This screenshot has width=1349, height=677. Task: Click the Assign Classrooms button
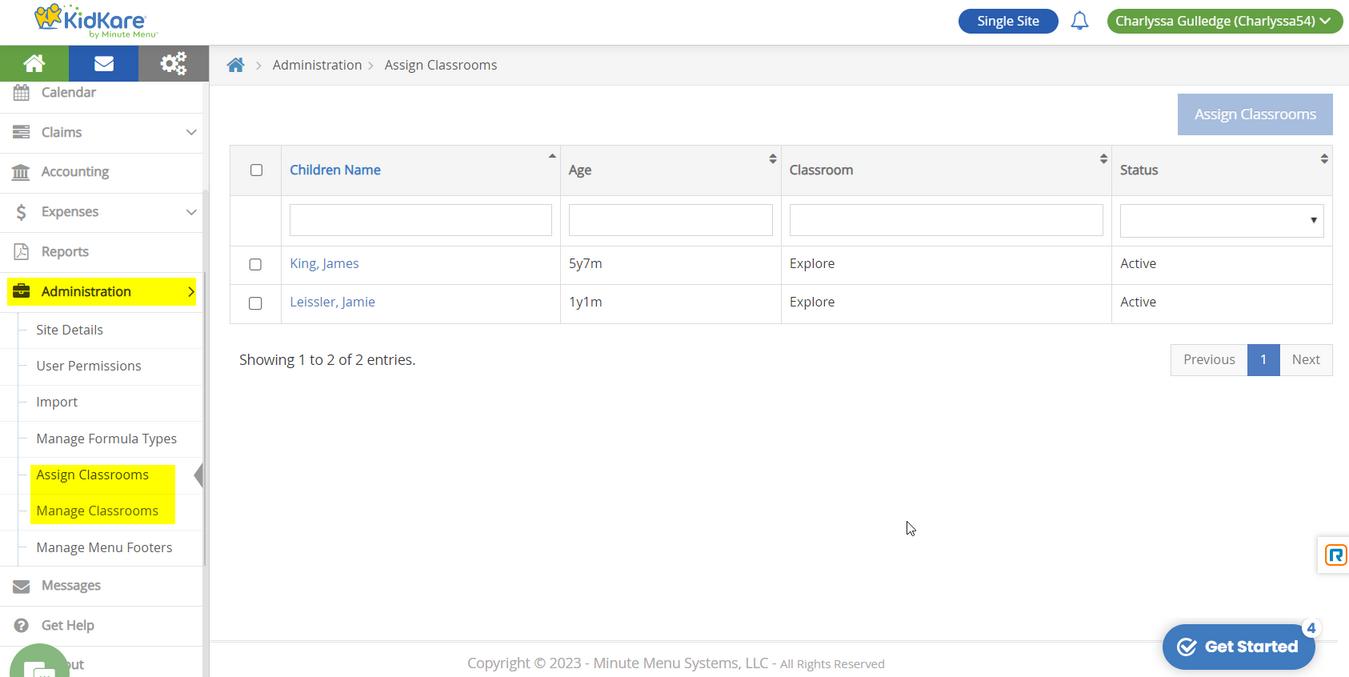point(1254,114)
